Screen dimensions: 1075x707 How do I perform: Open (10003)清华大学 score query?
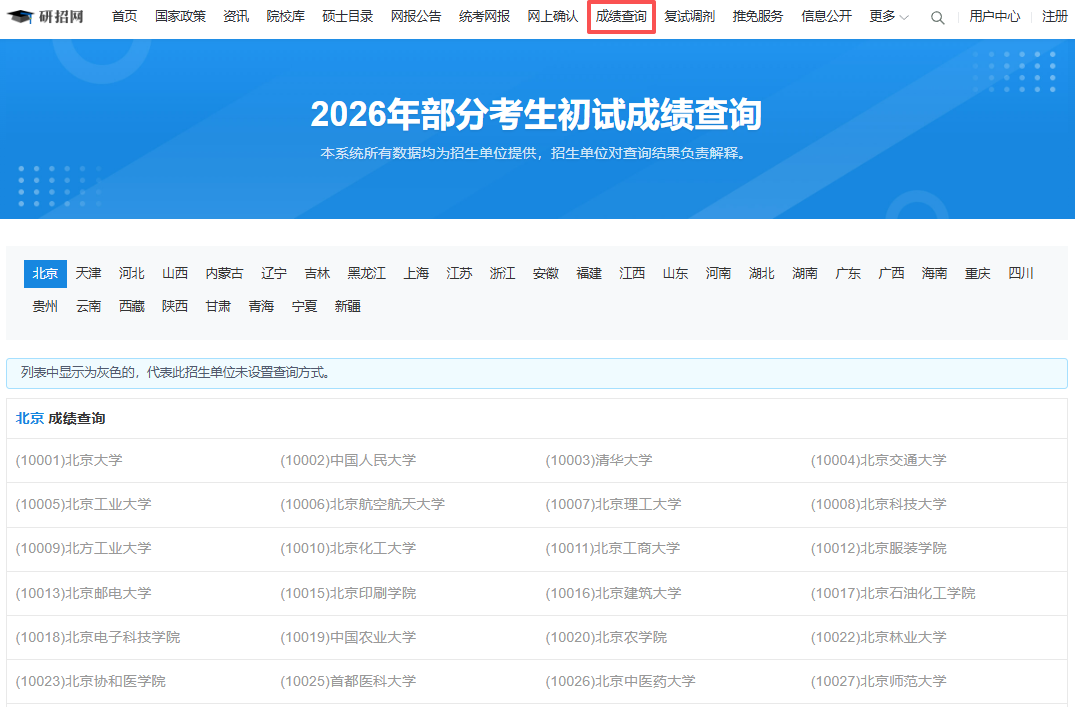tap(598, 461)
